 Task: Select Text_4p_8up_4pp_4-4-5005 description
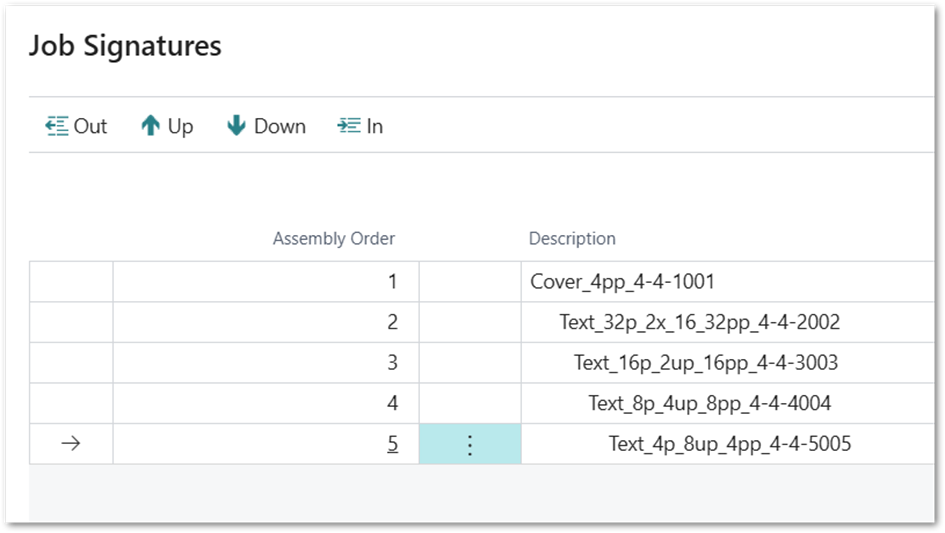(x=729, y=444)
